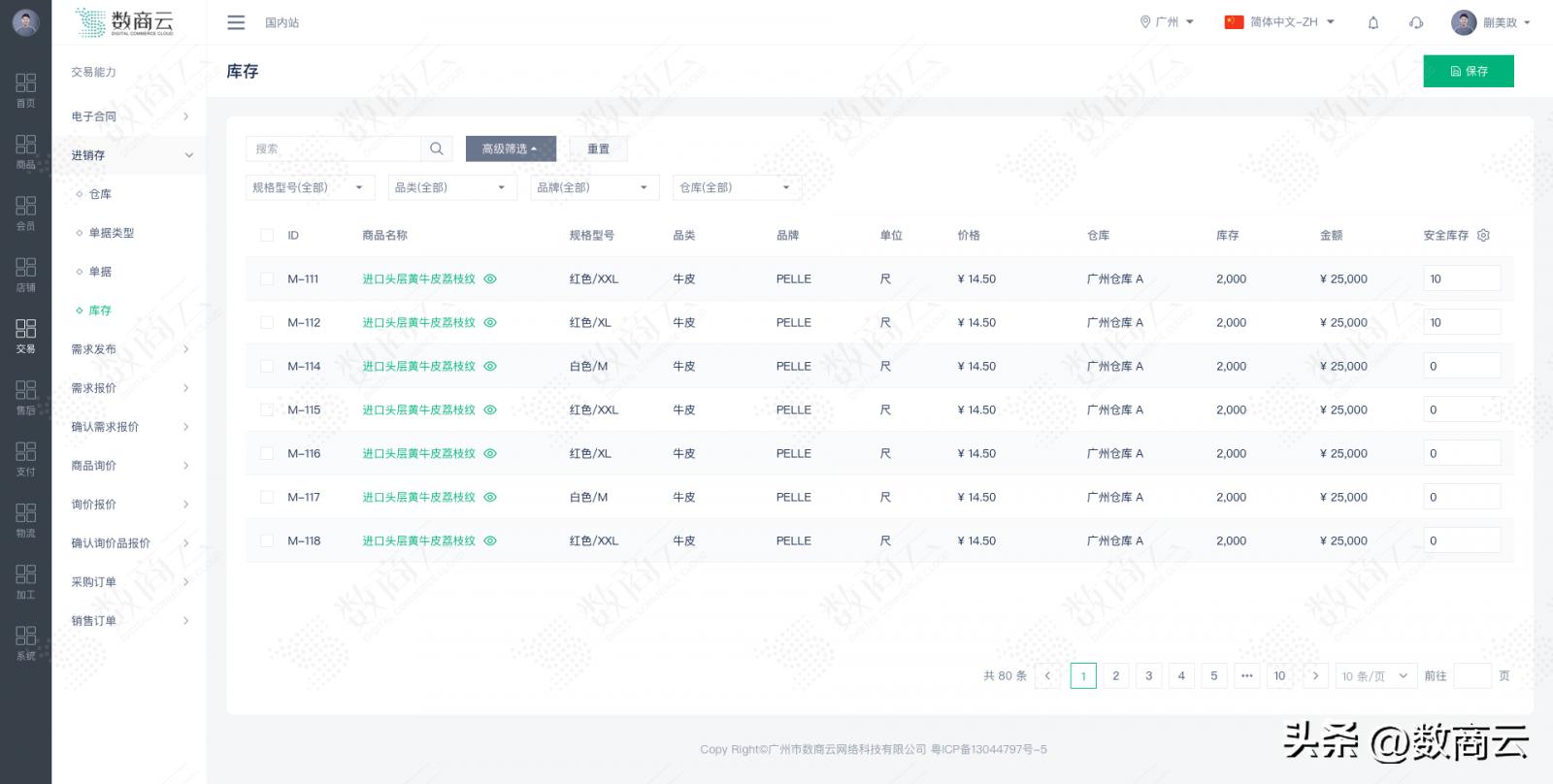1553x784 pixels.
Task: Expand the 需求发布 menu
Action: point(129,349)
